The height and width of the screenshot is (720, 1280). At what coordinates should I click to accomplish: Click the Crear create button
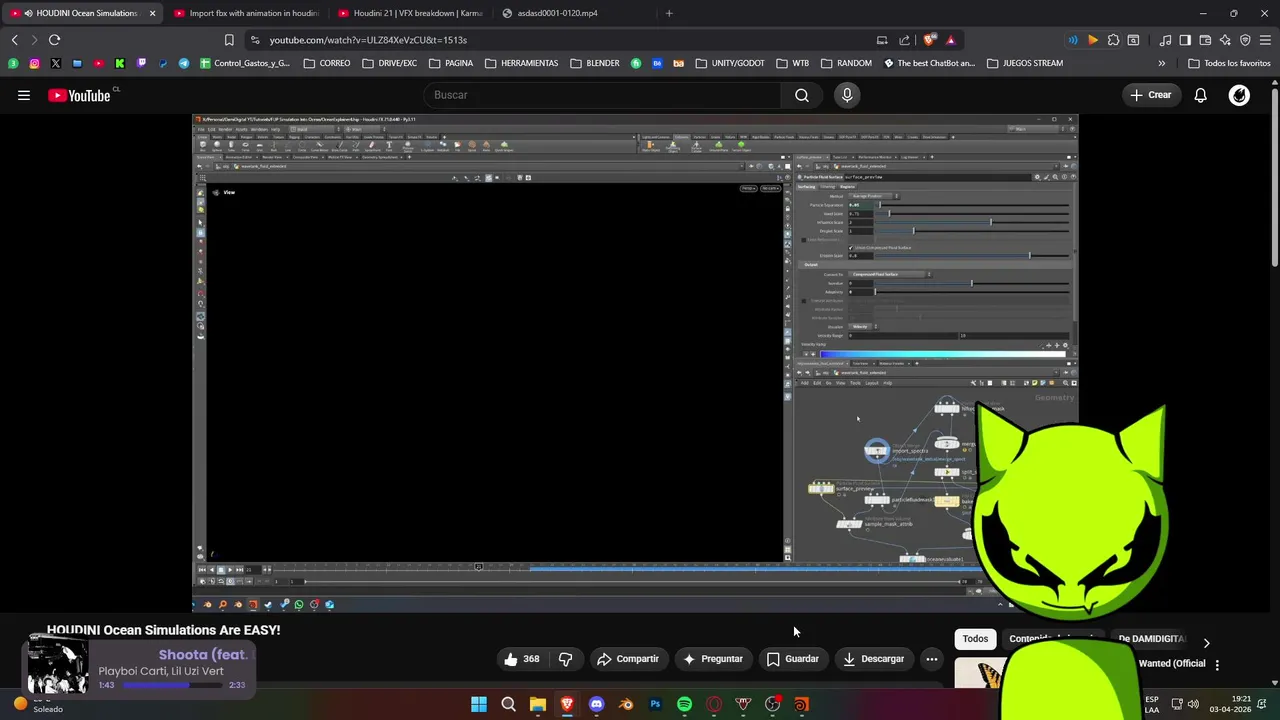[x=1150, y=95]
